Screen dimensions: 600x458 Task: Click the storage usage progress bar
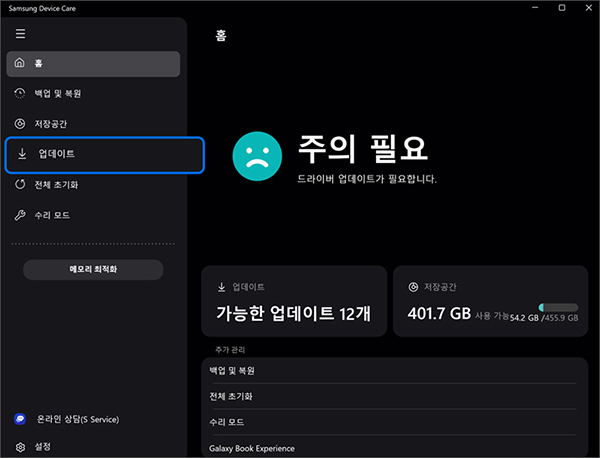[558, 307]
